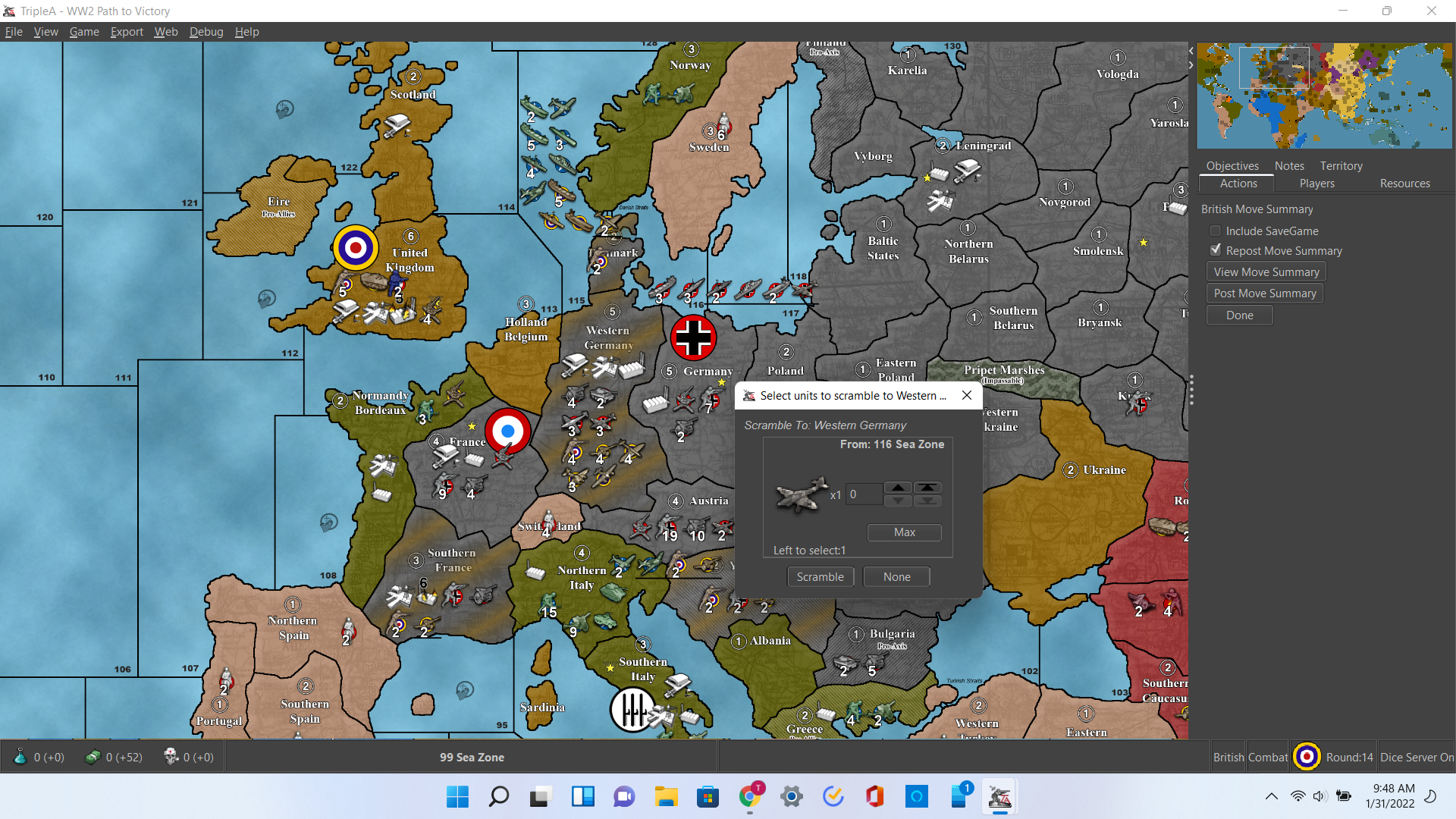Open TripleA from the Windows taskbar

(999, 796)
